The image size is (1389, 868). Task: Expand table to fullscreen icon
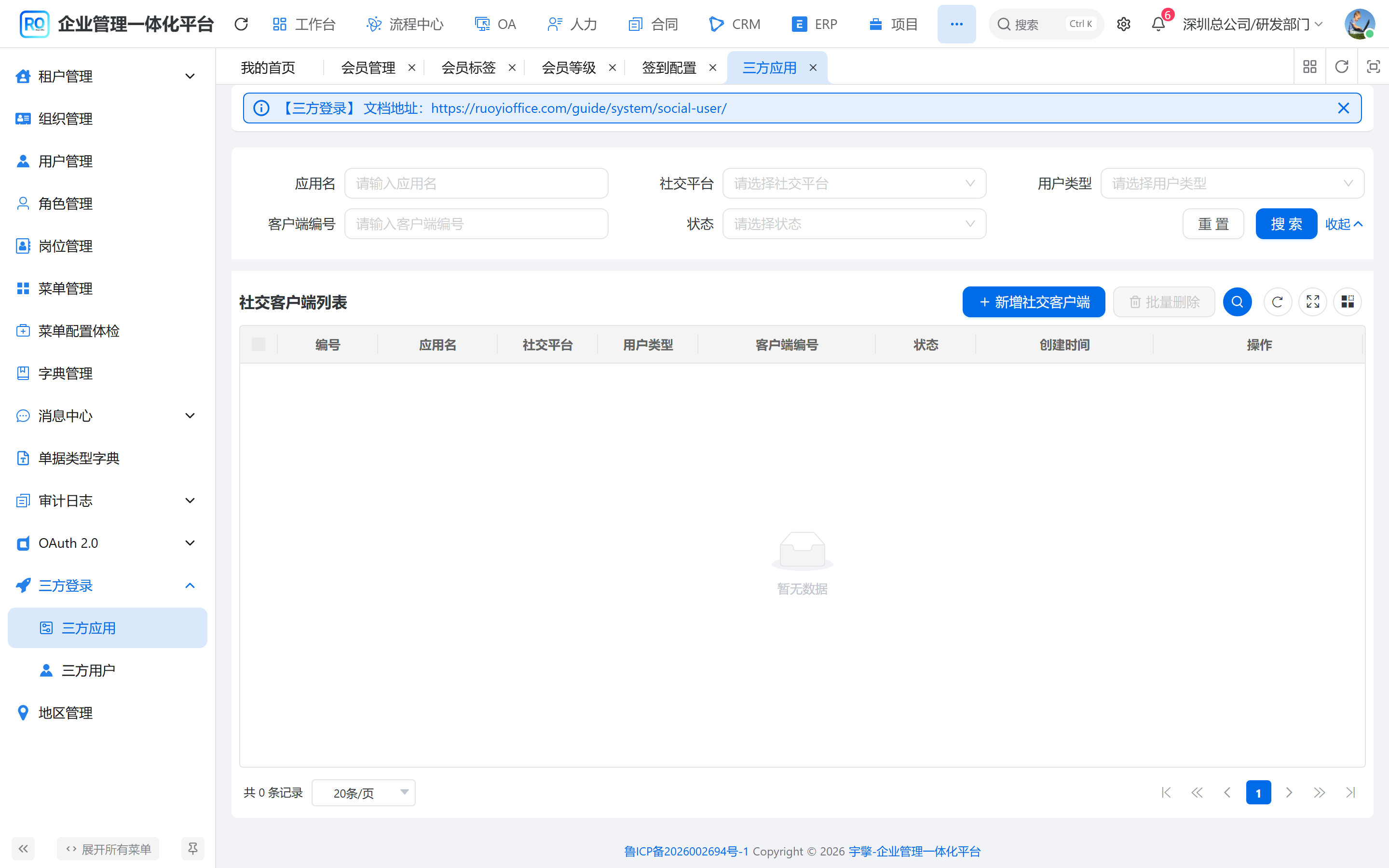tap(1313, 302)
